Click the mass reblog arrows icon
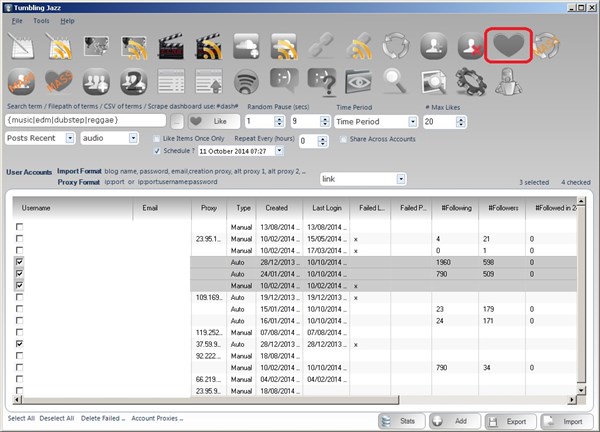Image resolution: width=600 pixels, height=432 pixels. 546,46
